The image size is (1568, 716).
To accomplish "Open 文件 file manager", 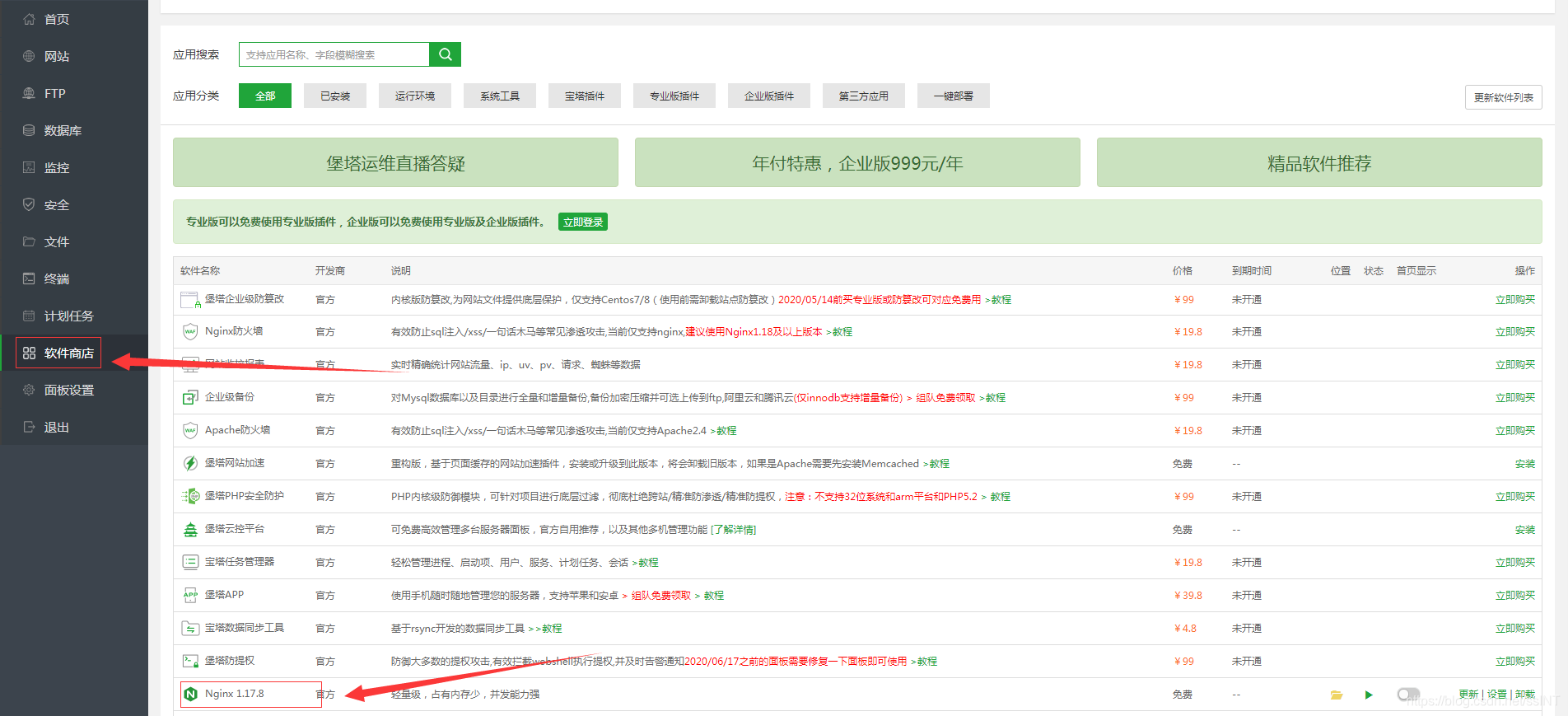I will (56, 241).
